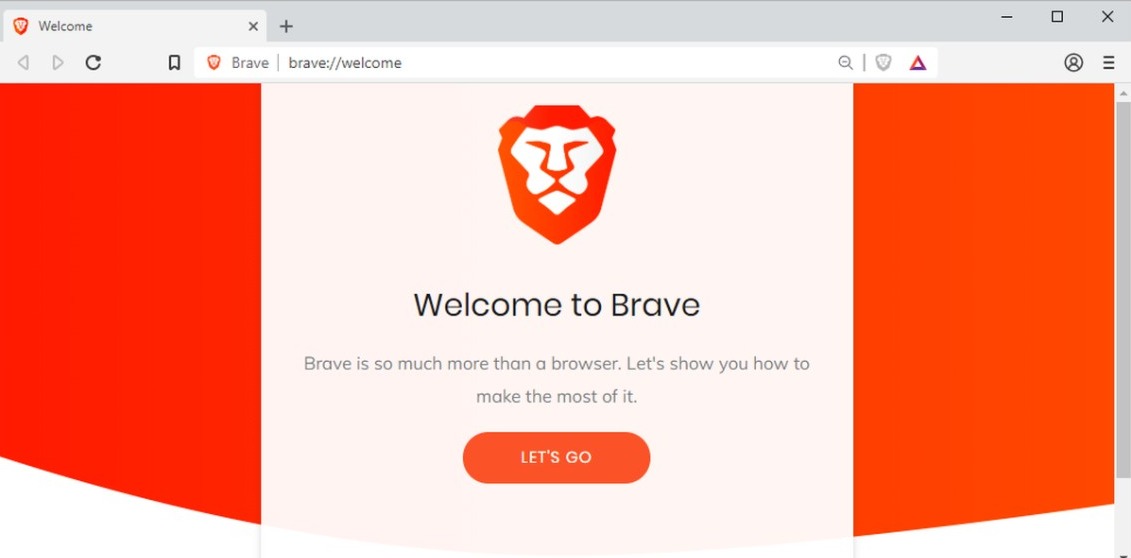1131x558 pixels.
Task: Click the LET'S GO button
Action: (x=556, y=457)
